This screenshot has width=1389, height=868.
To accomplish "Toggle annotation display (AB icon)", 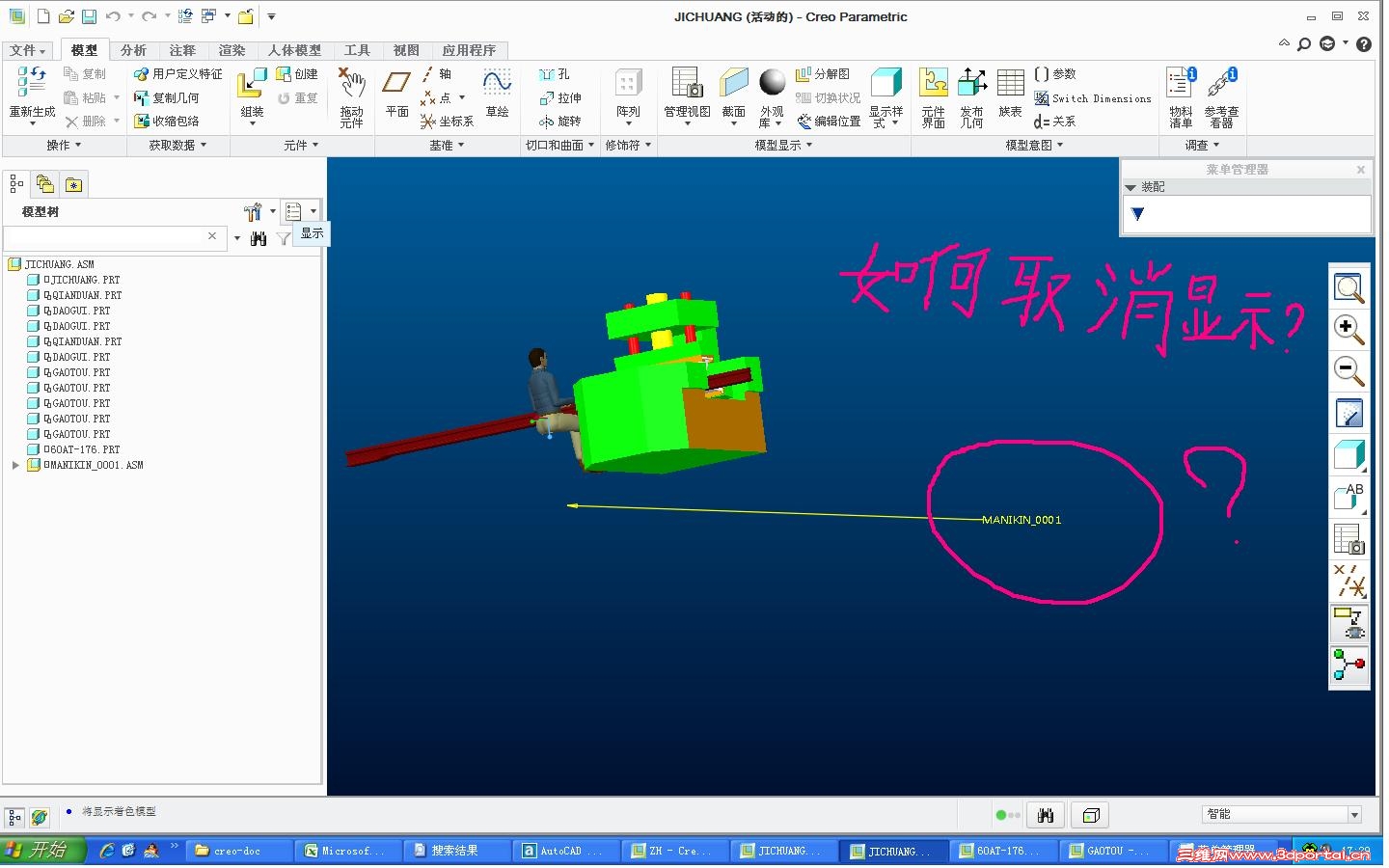I will [1348, 497].
